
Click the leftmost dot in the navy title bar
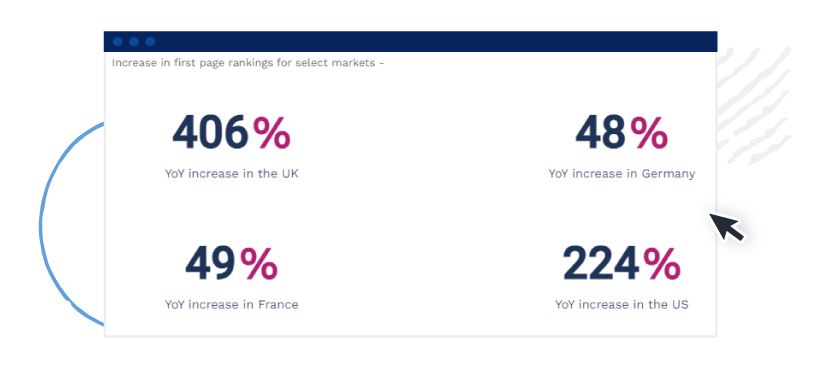coord(118,42)
